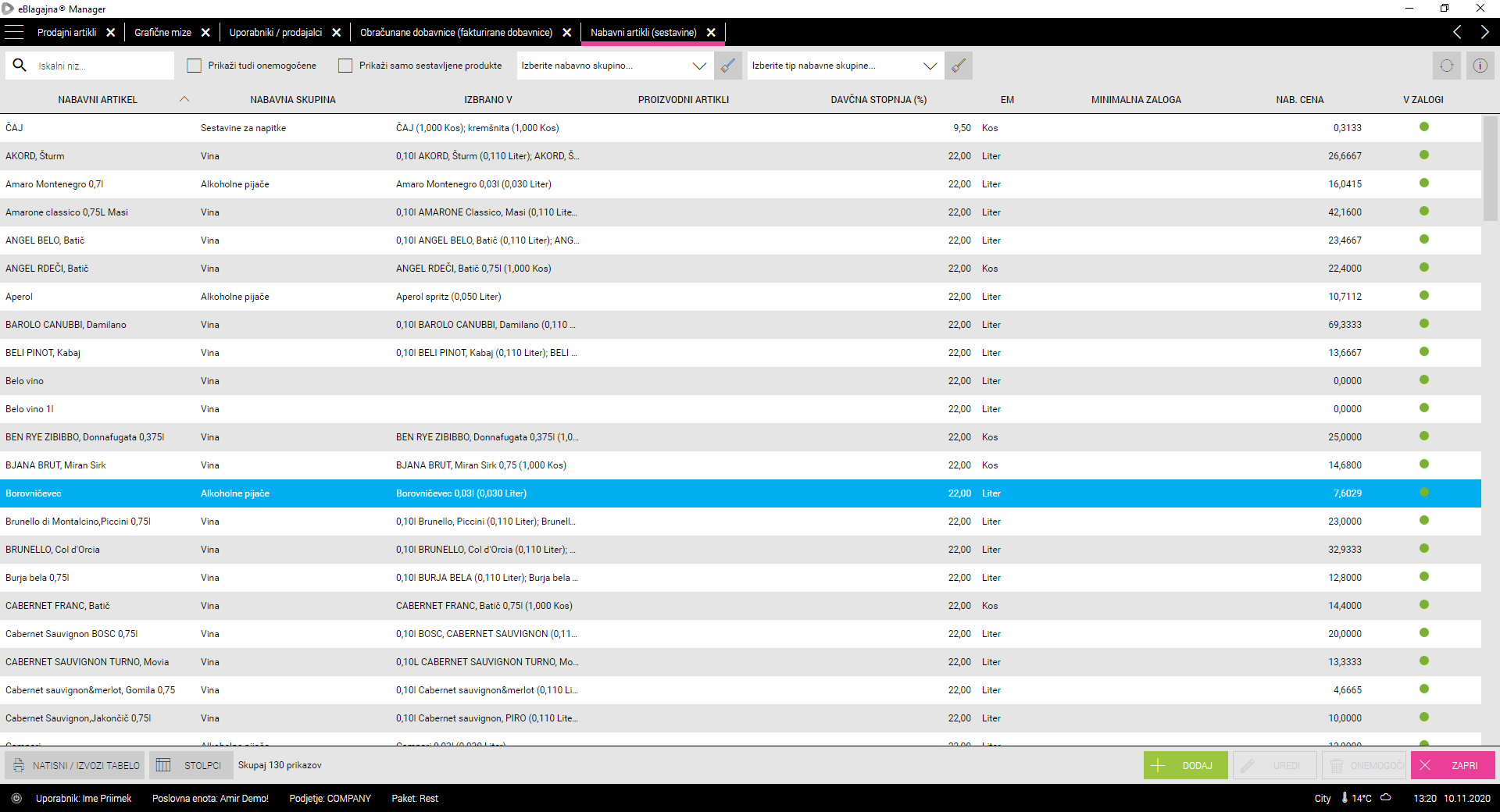Click green stock dot for ČAJ row
The height and width of the screenshot is (812, 1500).
1424,126
